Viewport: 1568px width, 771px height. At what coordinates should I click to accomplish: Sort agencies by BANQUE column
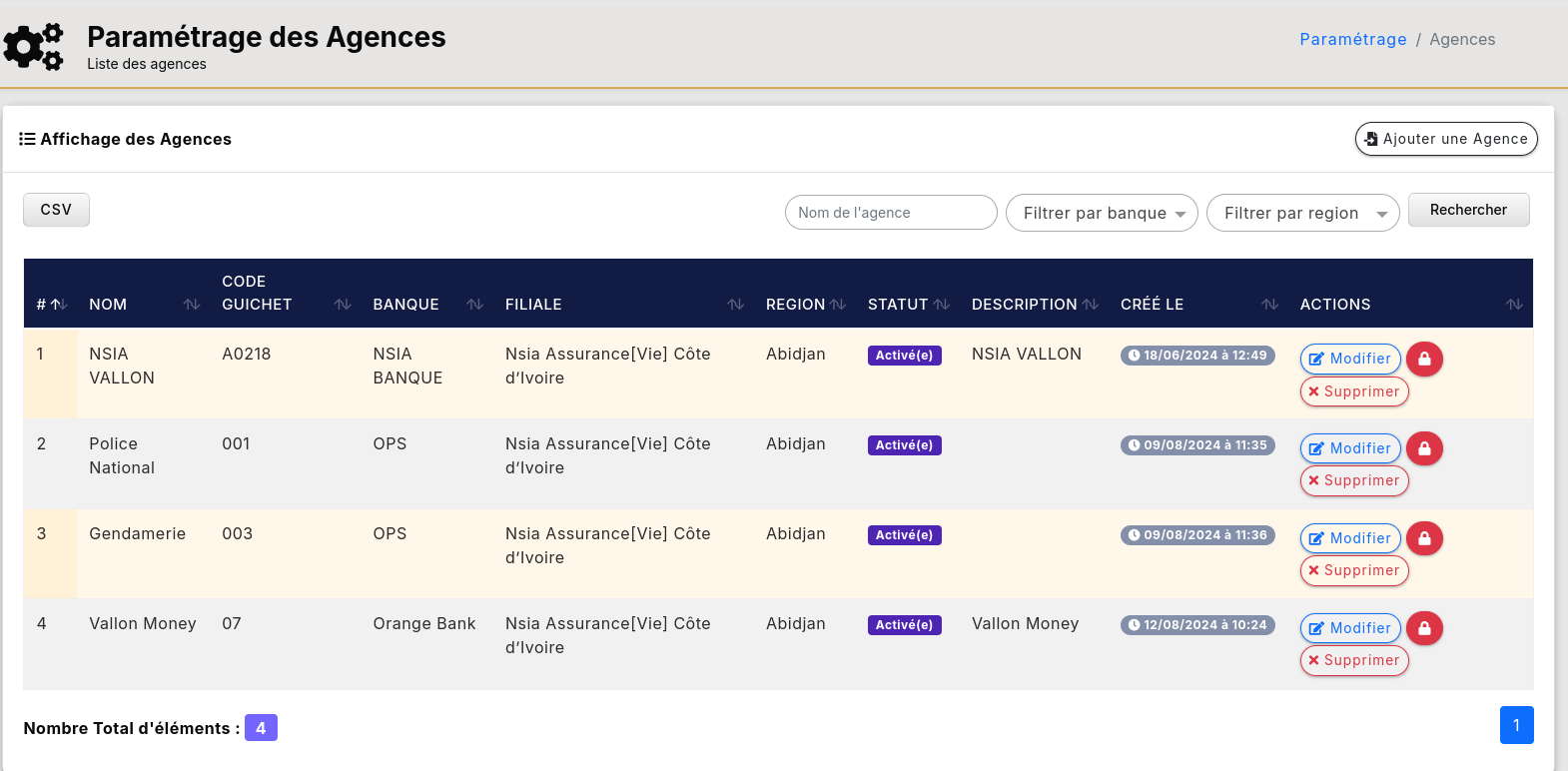(x=475, y=305)
